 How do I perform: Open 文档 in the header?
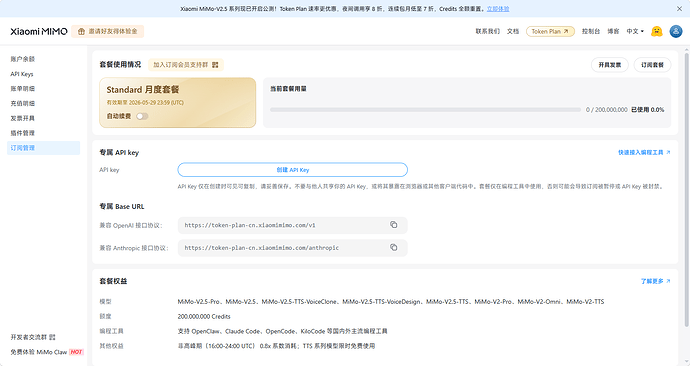pos(513,31)
